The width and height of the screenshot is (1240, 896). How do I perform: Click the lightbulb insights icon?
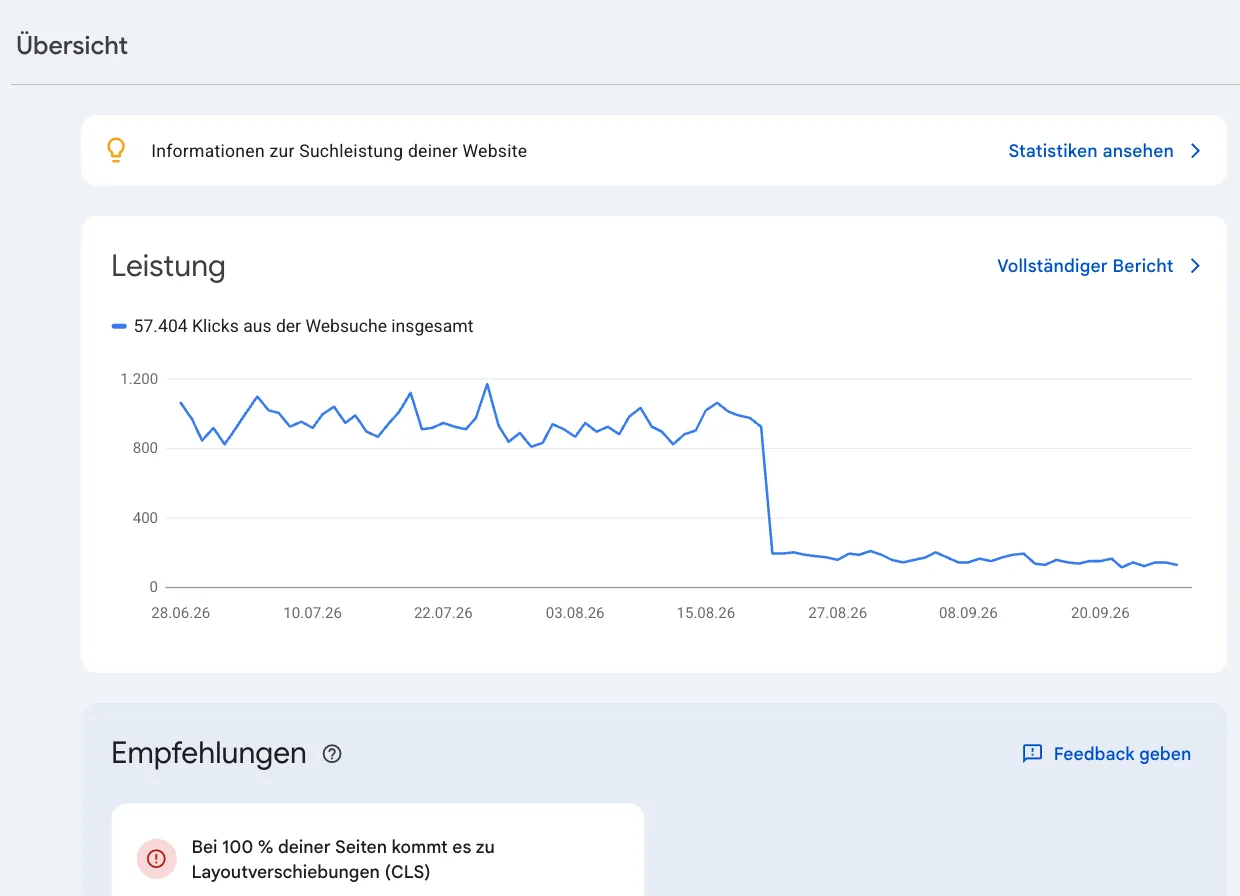(x=116, y=150)
